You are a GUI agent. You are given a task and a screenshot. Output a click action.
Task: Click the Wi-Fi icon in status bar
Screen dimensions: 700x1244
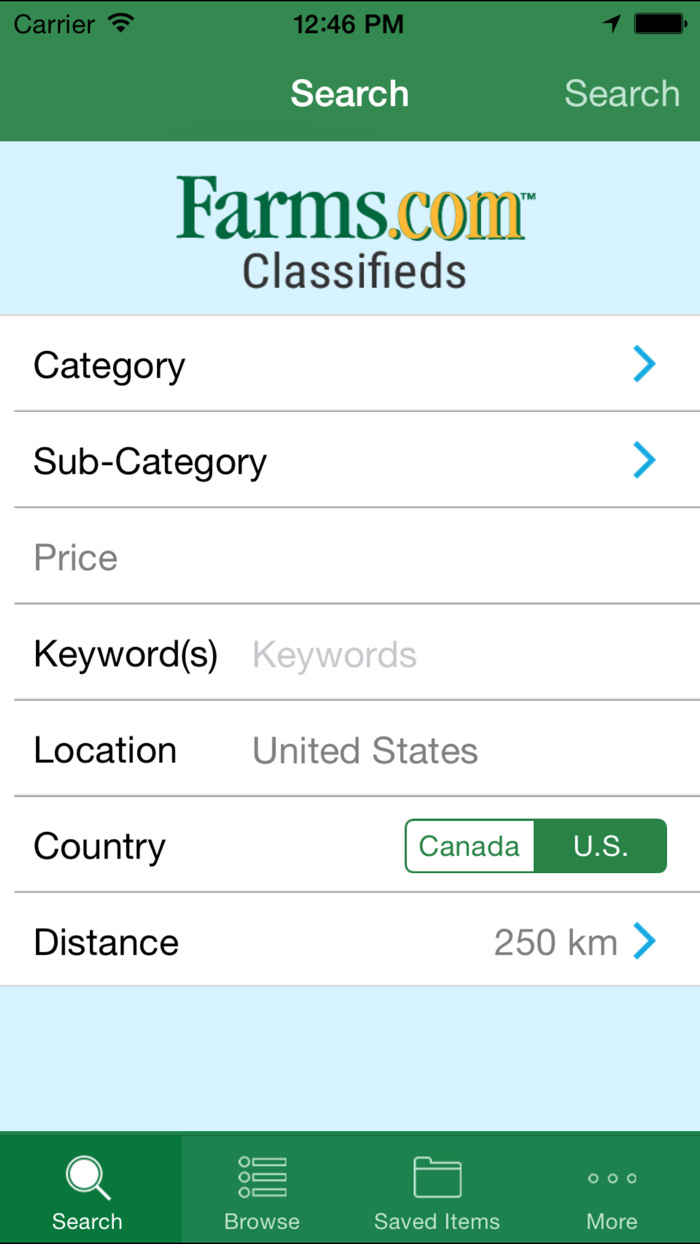[x=119, y=22]
